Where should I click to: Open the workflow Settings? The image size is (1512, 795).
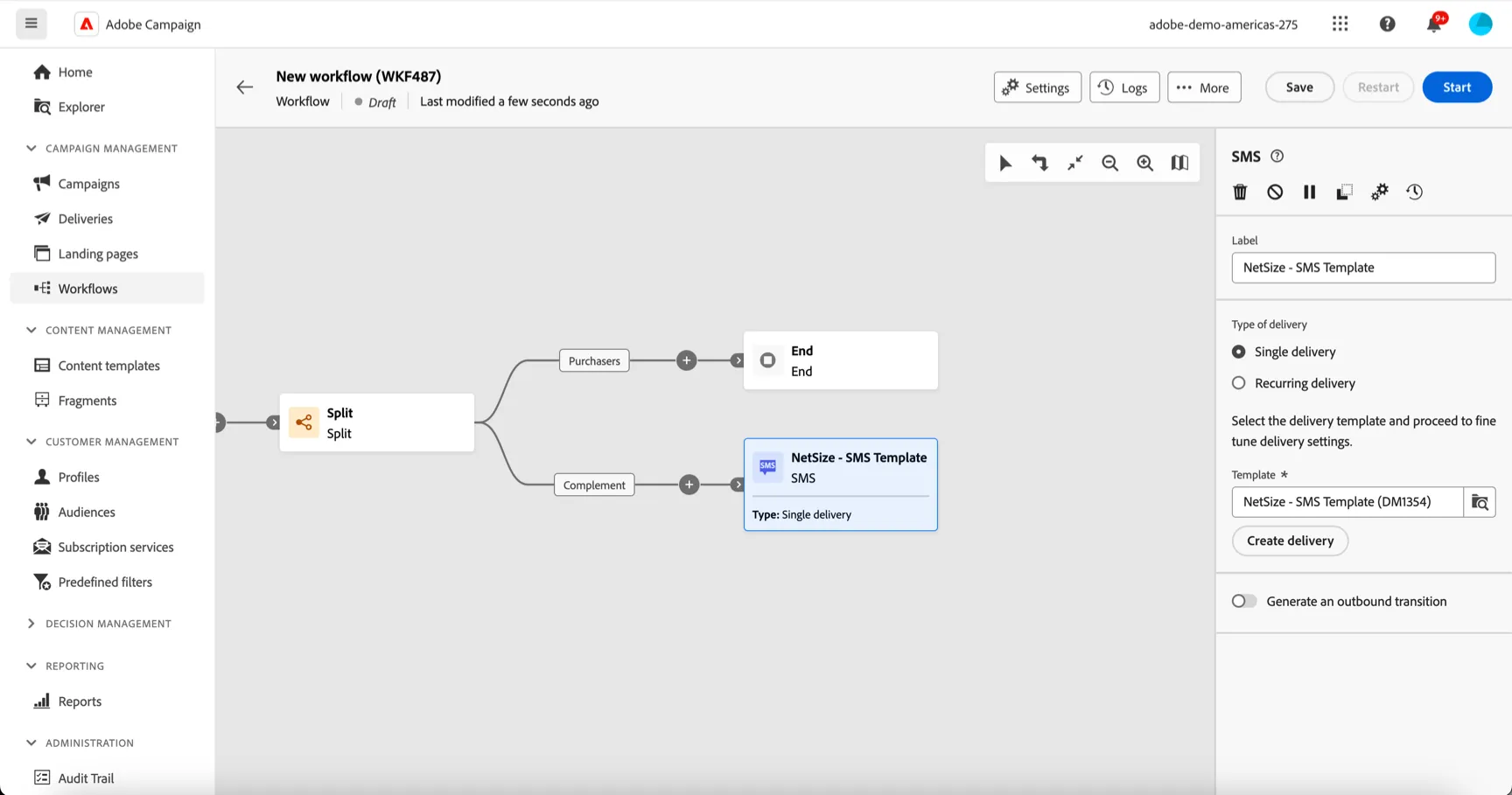click(x=1037, y=87)
